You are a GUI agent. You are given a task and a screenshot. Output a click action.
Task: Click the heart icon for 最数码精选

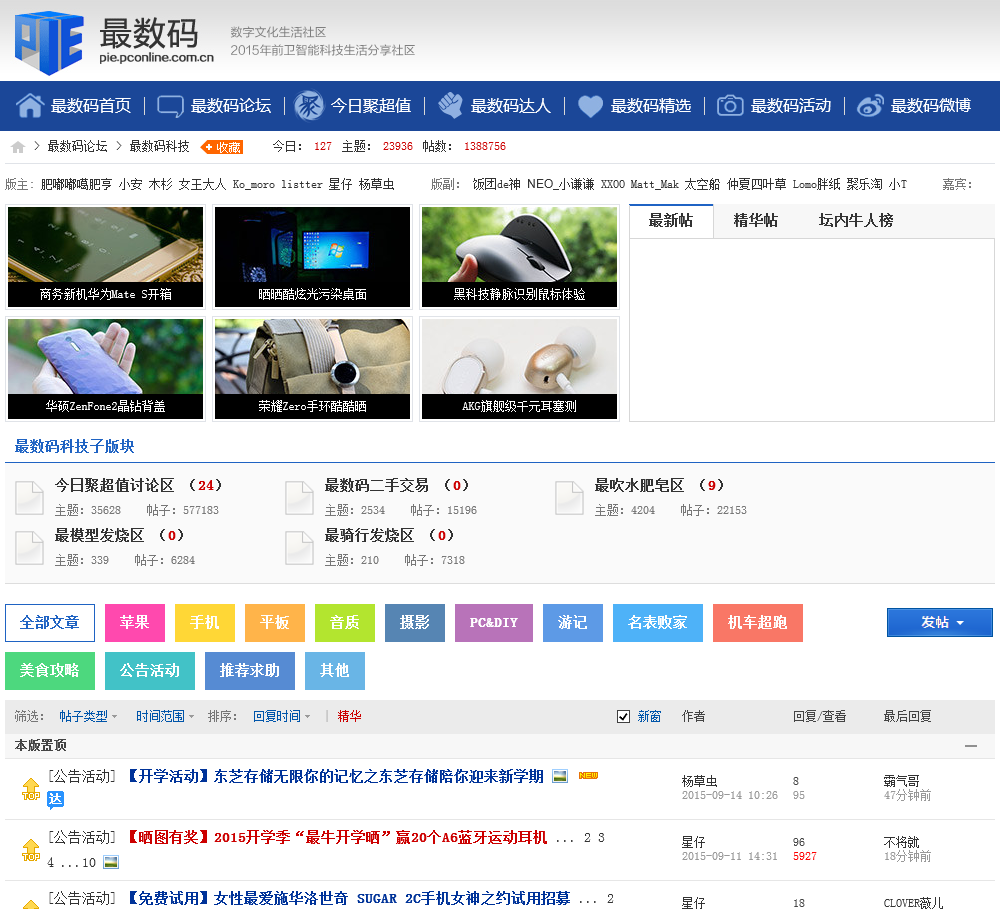590,106
